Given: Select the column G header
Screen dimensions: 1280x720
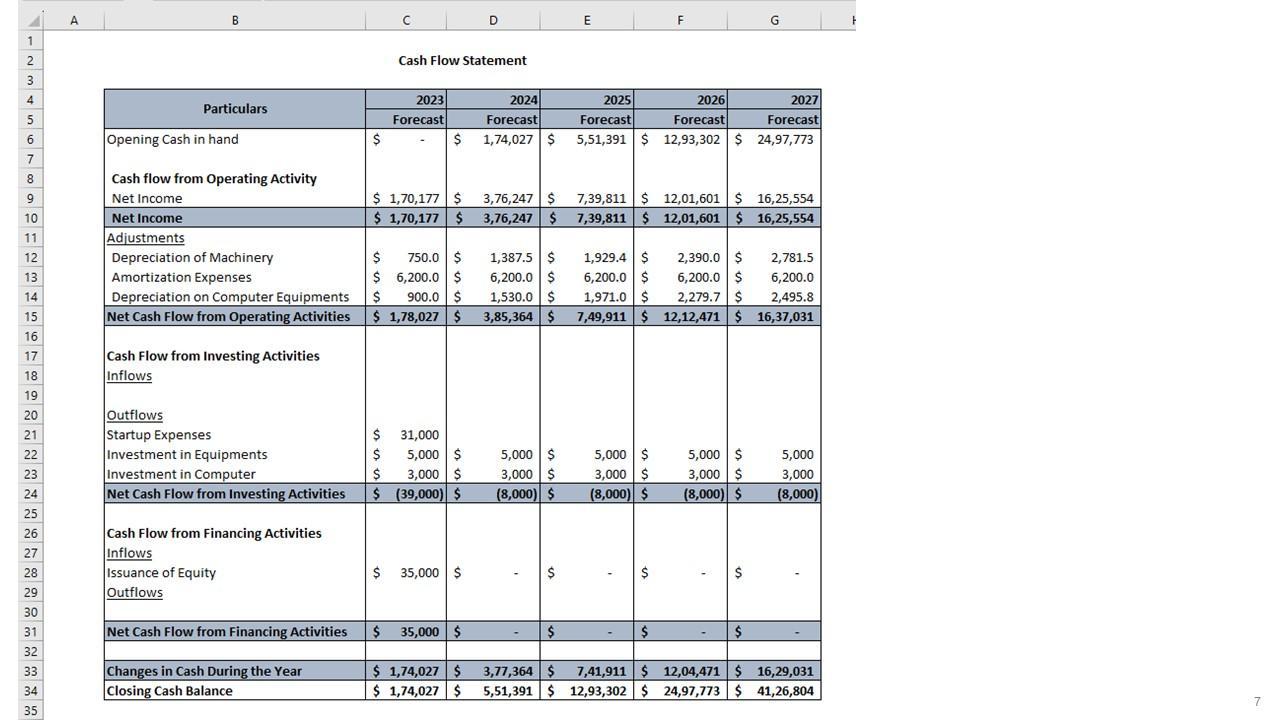Looking at the screenshot, I should click(x=774, y=20).
